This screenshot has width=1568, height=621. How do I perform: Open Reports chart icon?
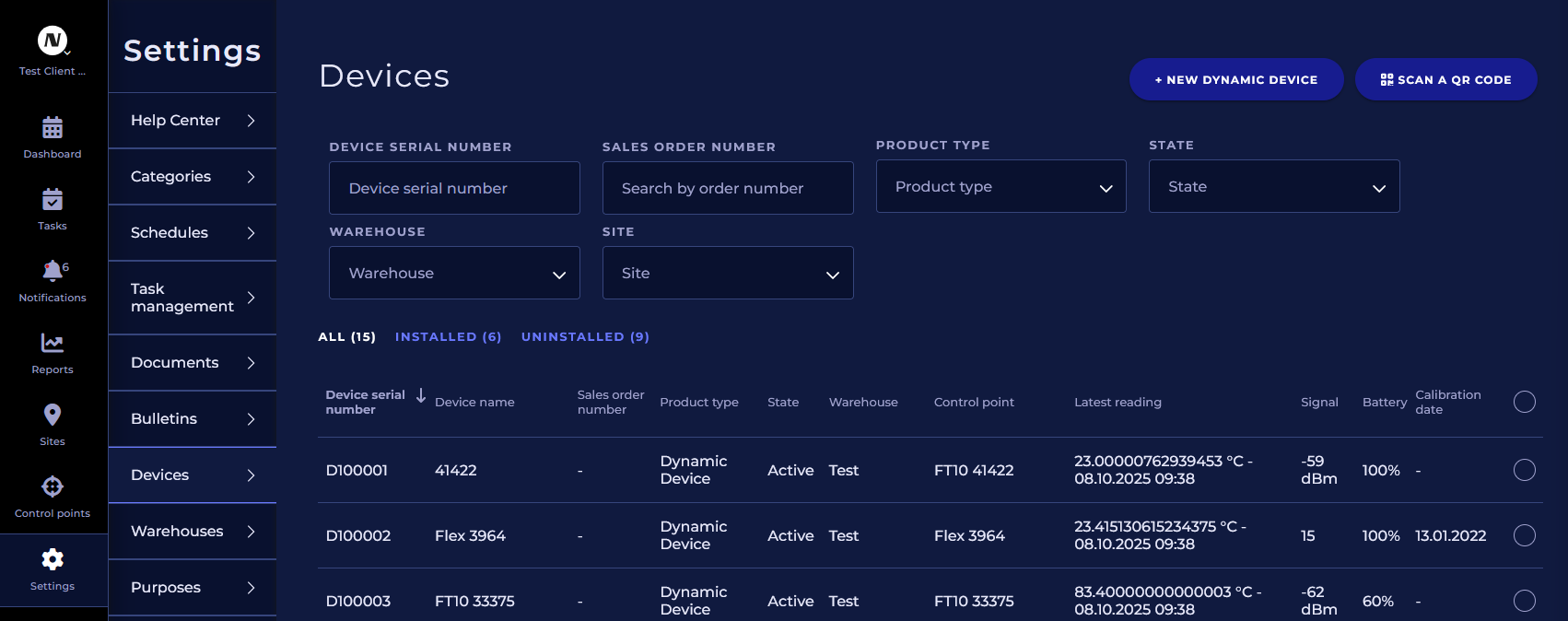(53, 344)
